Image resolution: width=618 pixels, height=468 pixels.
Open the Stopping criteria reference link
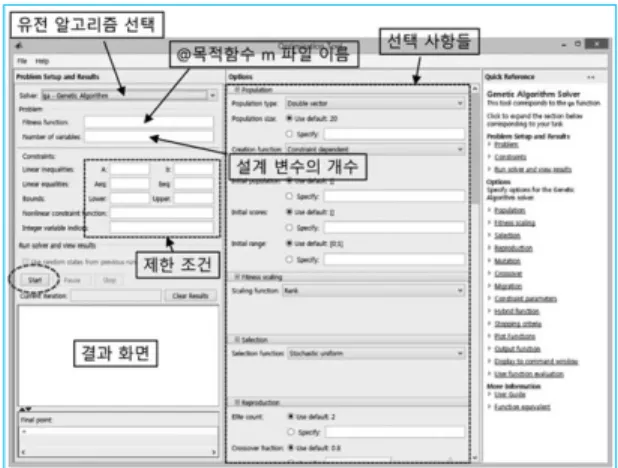click(x=518, y=324)
